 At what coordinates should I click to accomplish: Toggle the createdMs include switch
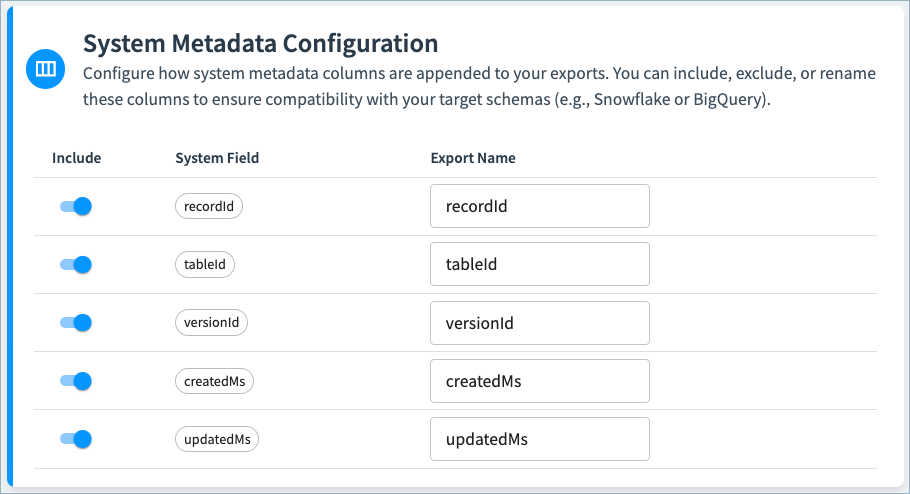(x=76, y=381)
